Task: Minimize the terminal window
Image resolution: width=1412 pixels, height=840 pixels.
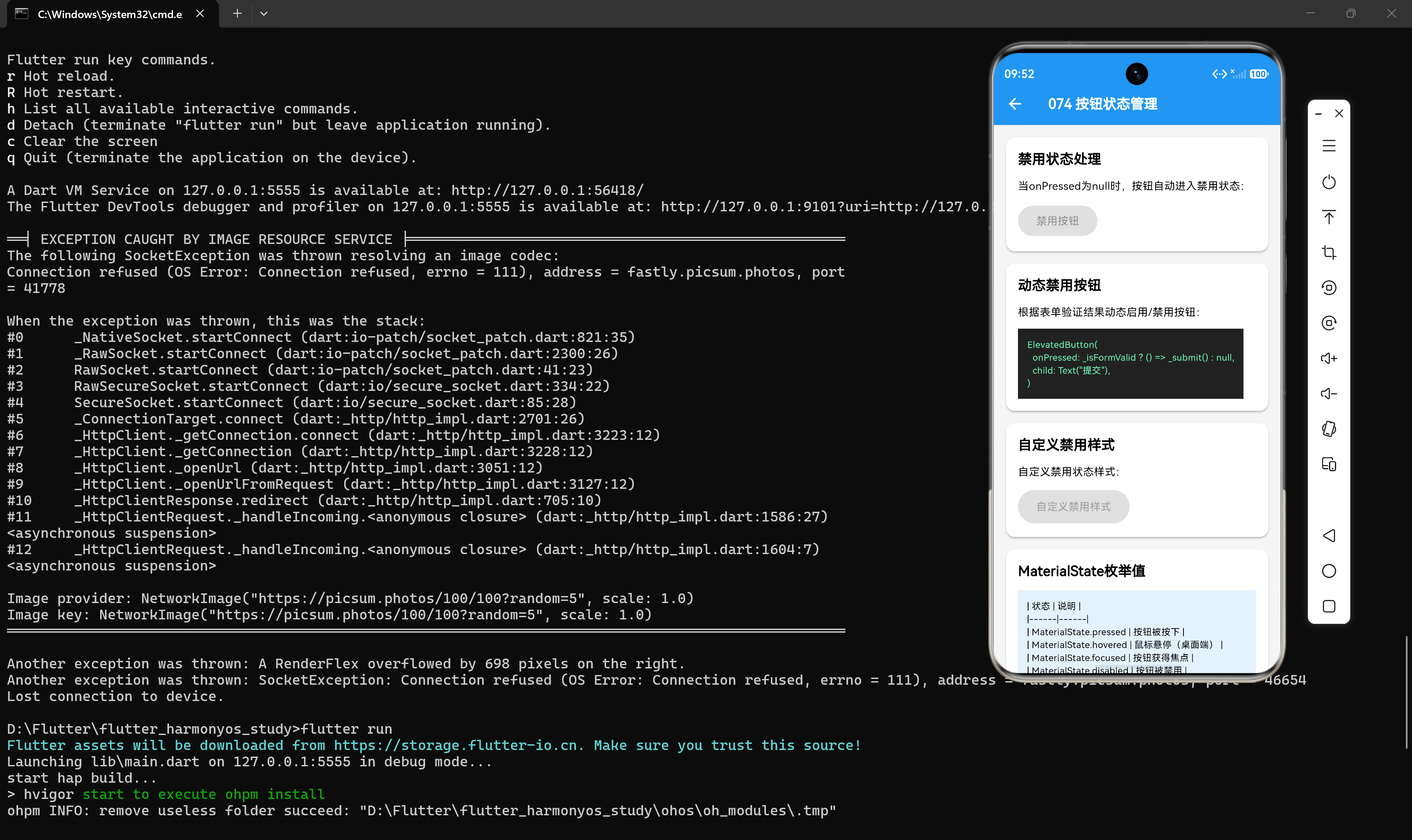Action: [1310, 14]
